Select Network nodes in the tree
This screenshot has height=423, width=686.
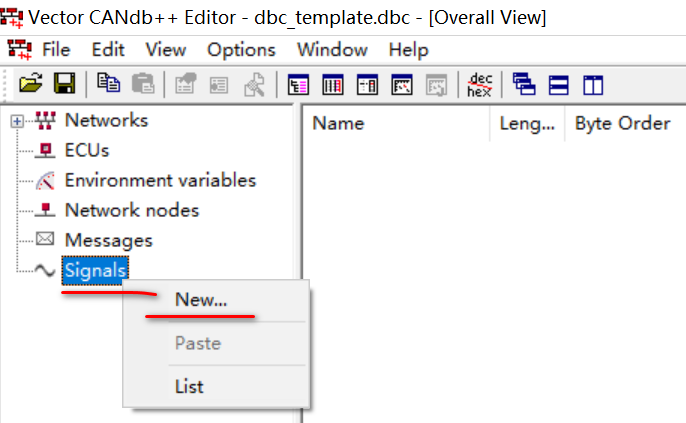(x=132, y=210)
